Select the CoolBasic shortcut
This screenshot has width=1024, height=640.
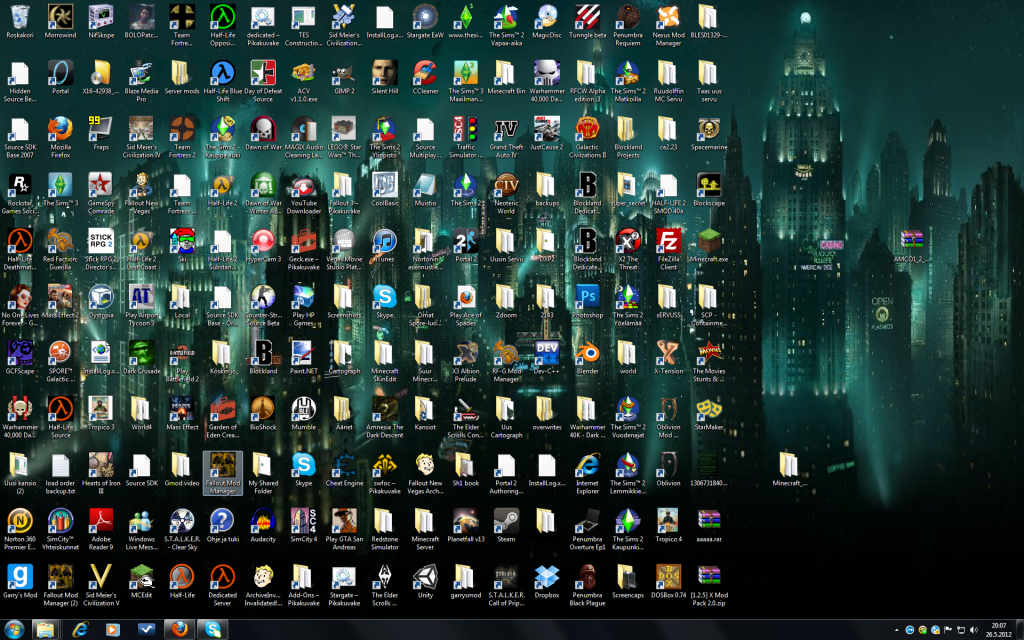click(x=384, y=190)
